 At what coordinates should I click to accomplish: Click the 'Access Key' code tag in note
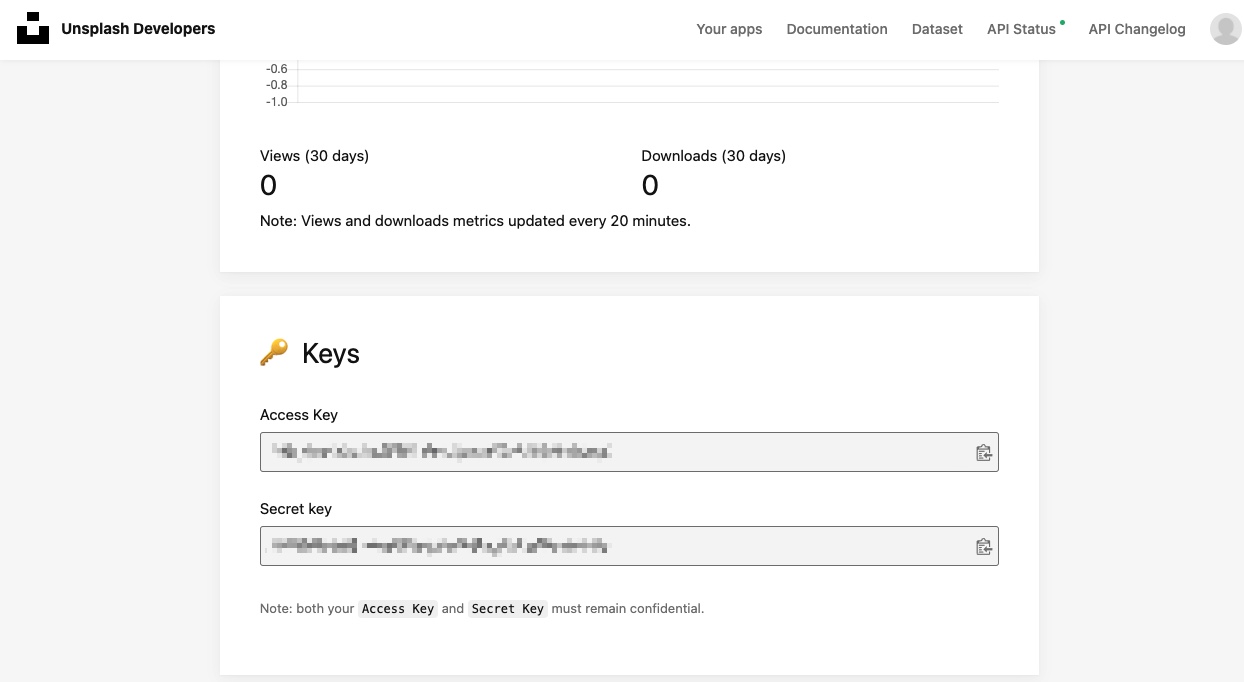coord(398,609)
